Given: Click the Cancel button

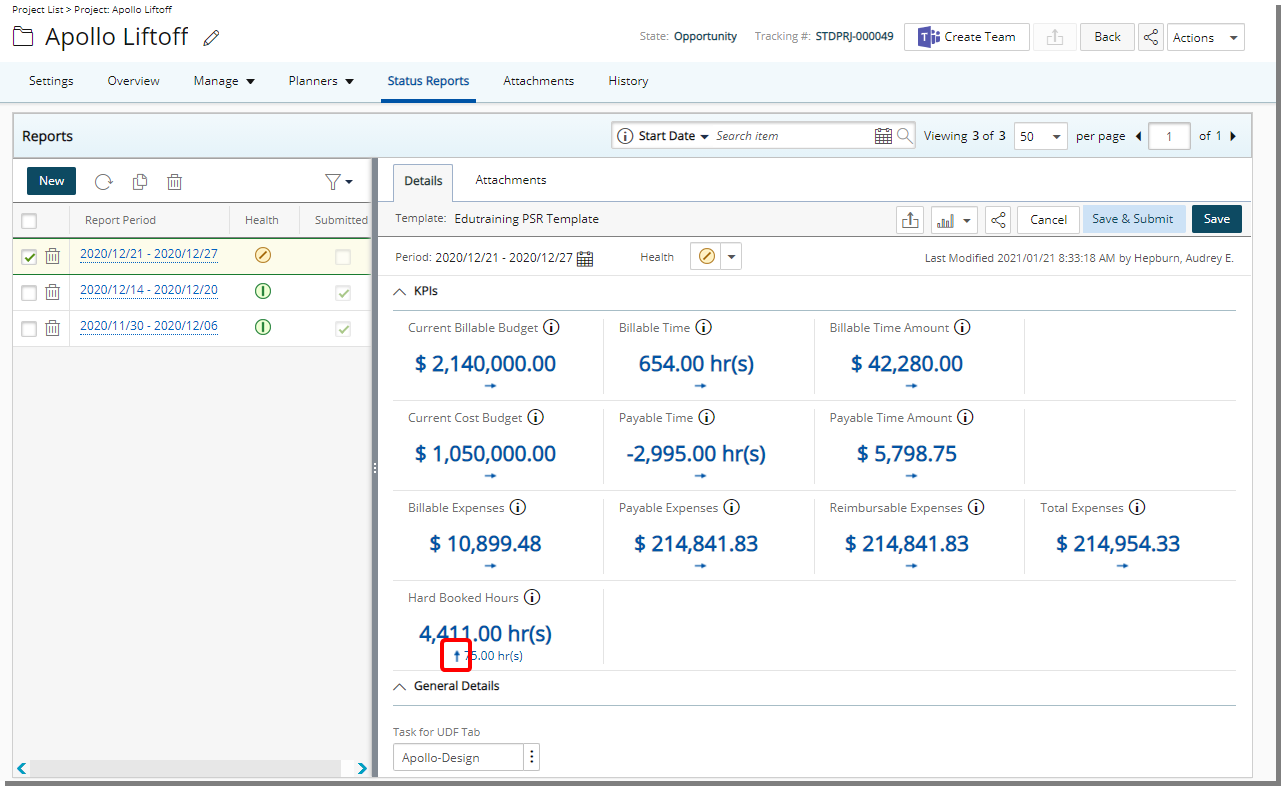Looking at the screenshot, I should [x=1048, y=220].
